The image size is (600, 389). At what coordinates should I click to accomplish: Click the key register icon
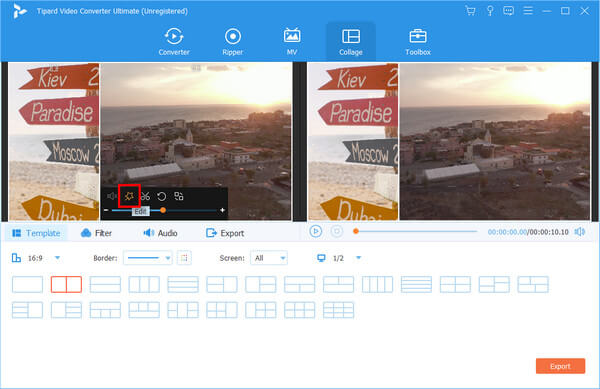click(x=490, y=11)
